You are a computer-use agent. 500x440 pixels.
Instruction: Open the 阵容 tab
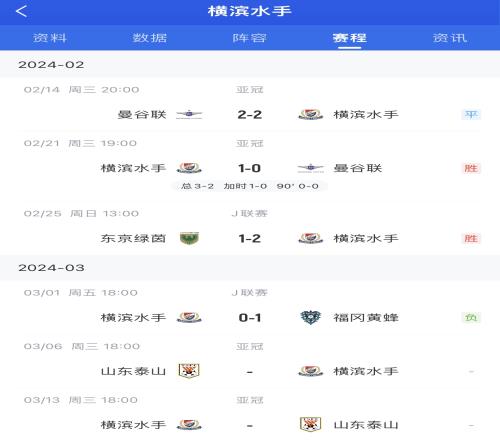(250, 38)
